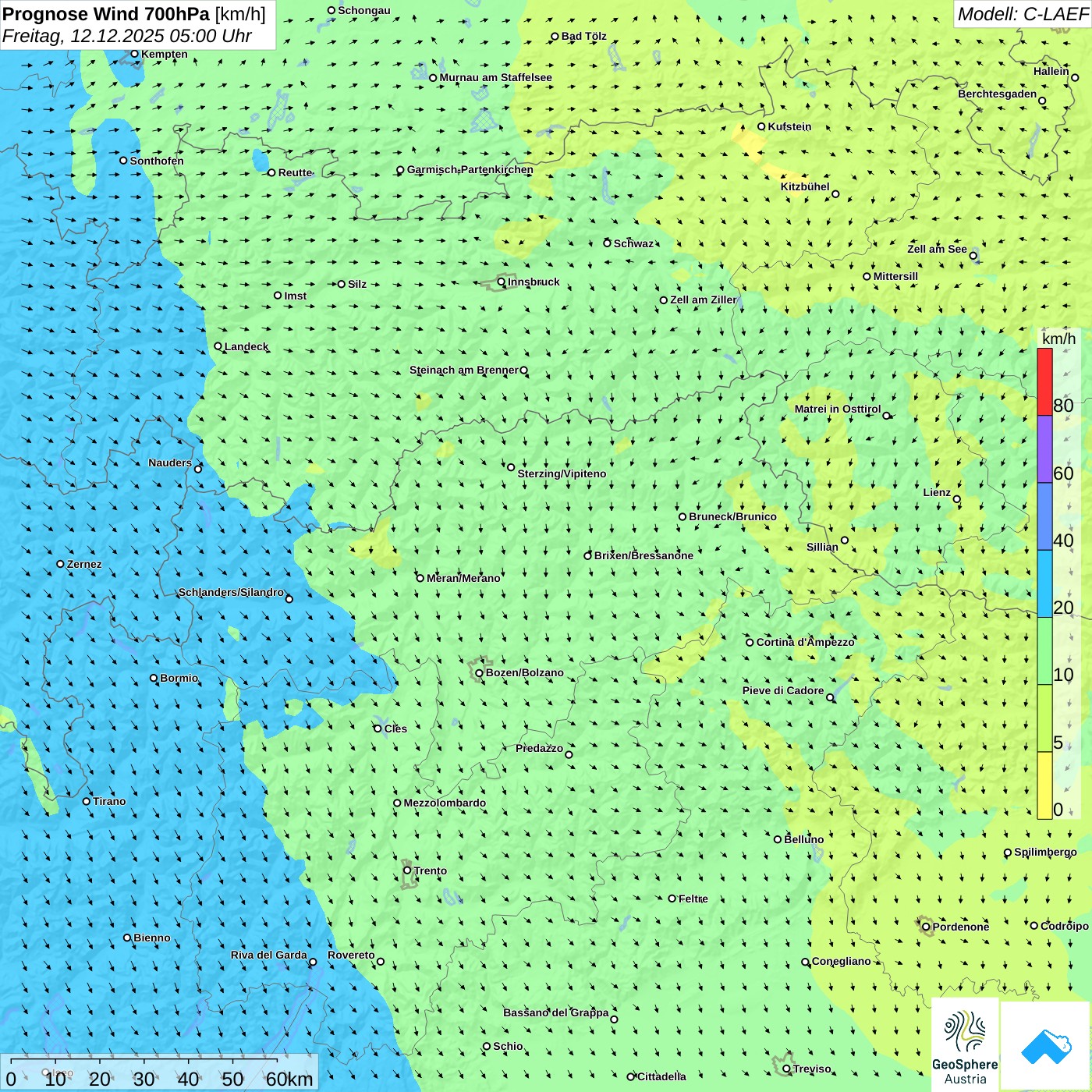The width and height of the screenshot is (1092, 1092).
Task: Click the Murnau am Staffelsee label
Action: (496, 77)
